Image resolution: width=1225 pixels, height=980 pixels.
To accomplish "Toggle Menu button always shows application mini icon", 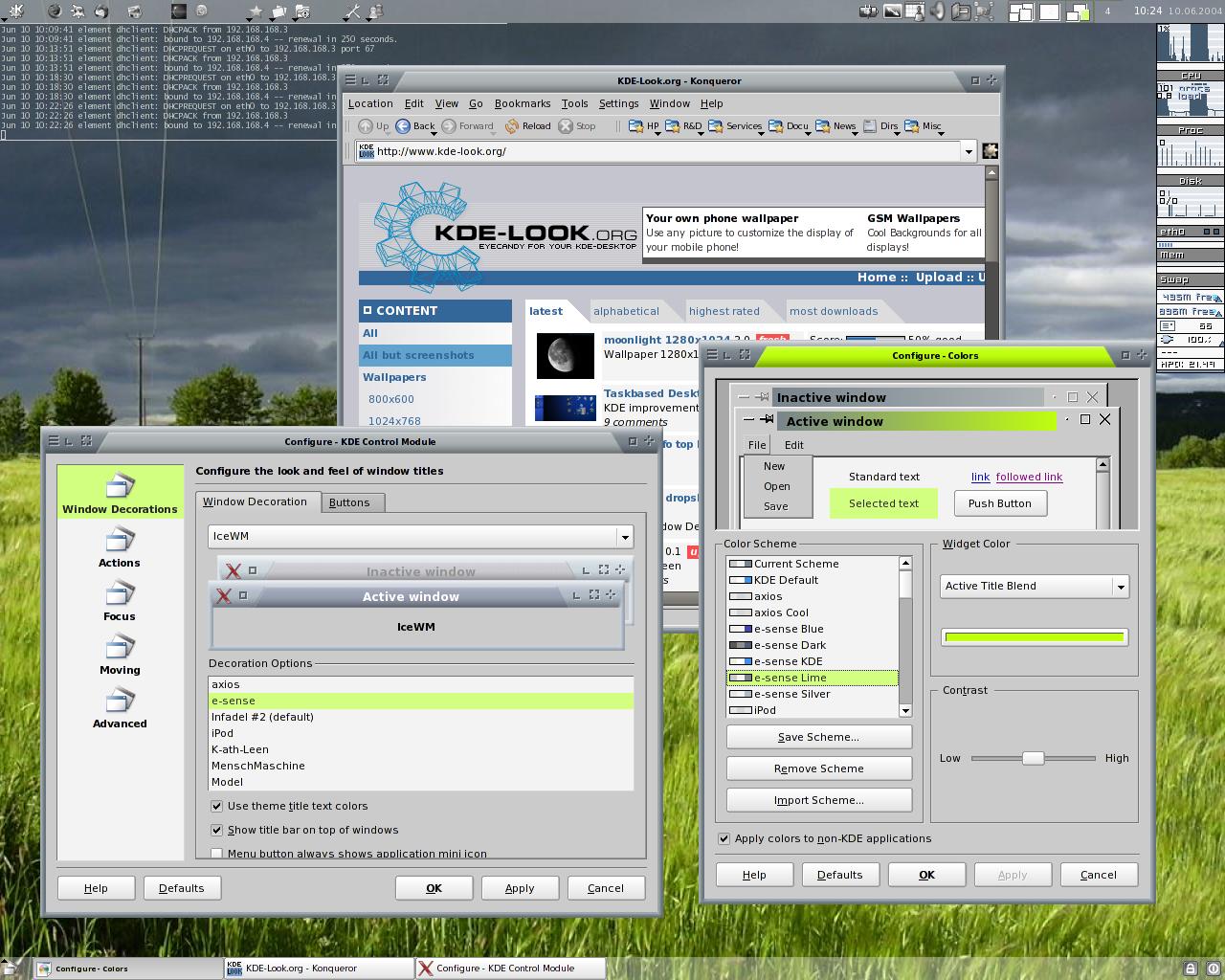I will pos(216,854).
